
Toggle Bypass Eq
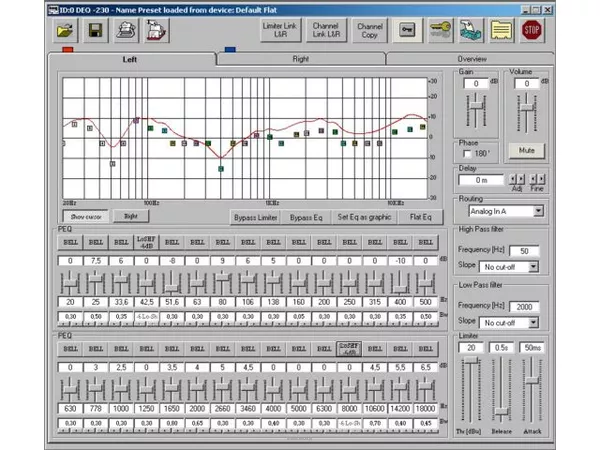pyautogui.click(x=306, y=217)
